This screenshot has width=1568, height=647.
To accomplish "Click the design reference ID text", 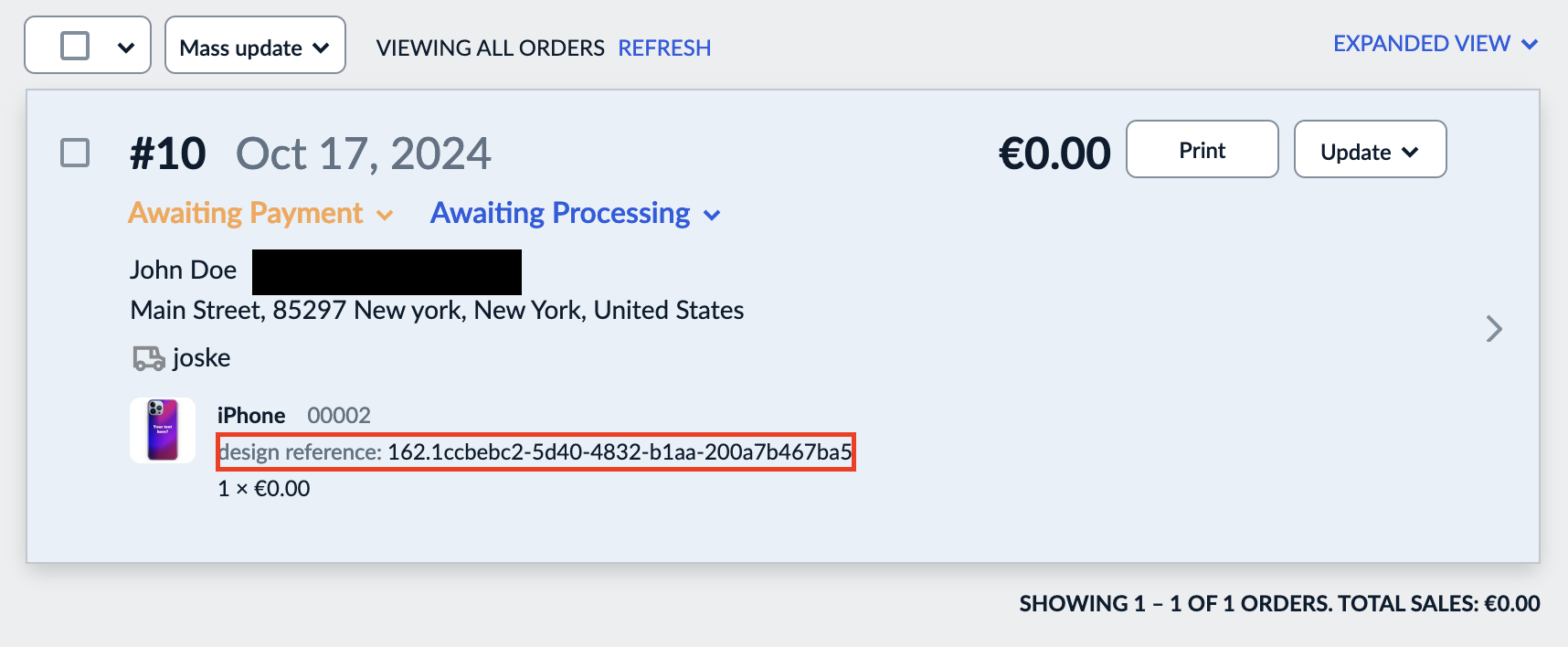I will click(x=619, y=451).
